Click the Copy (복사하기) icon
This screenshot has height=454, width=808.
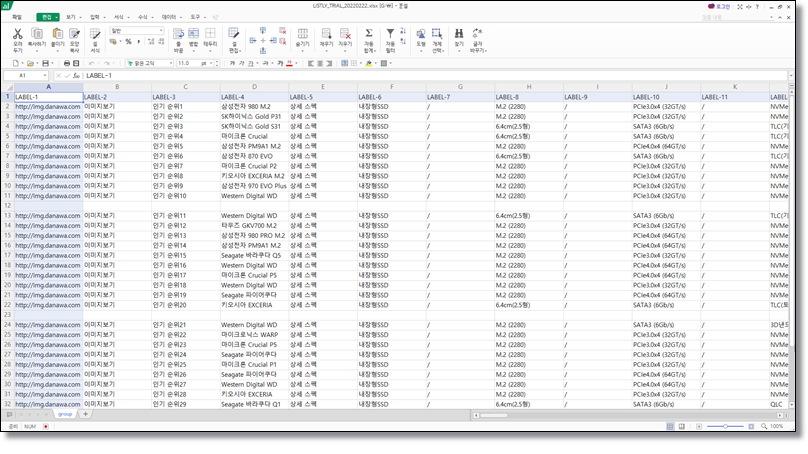tap(37, 34)
